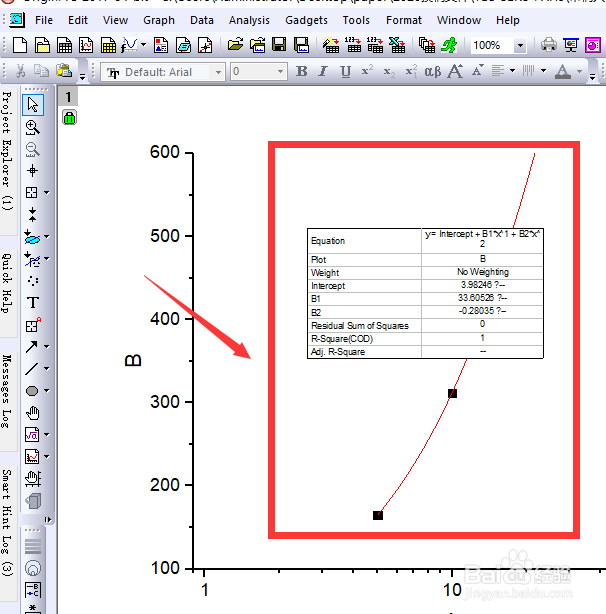
Task: Click the Increase Font Size icon
Action: coord(455,71)
